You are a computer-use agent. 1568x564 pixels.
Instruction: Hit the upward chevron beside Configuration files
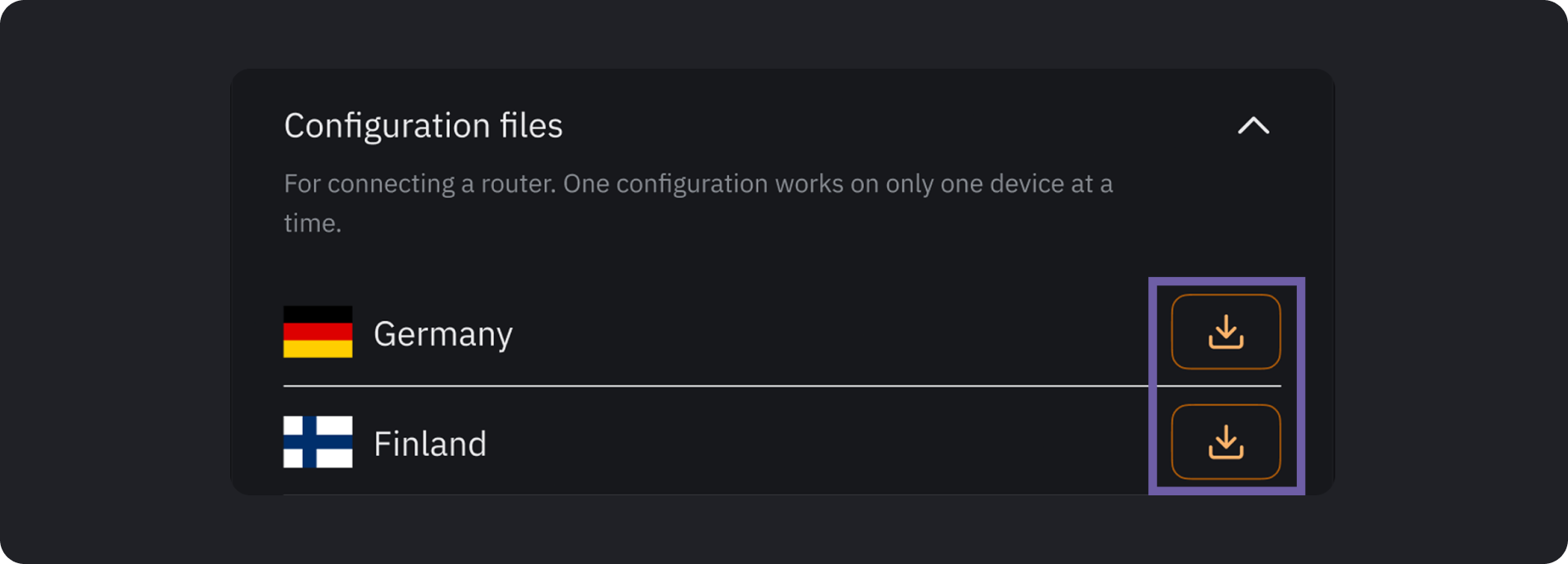(x=1253, y=126)
